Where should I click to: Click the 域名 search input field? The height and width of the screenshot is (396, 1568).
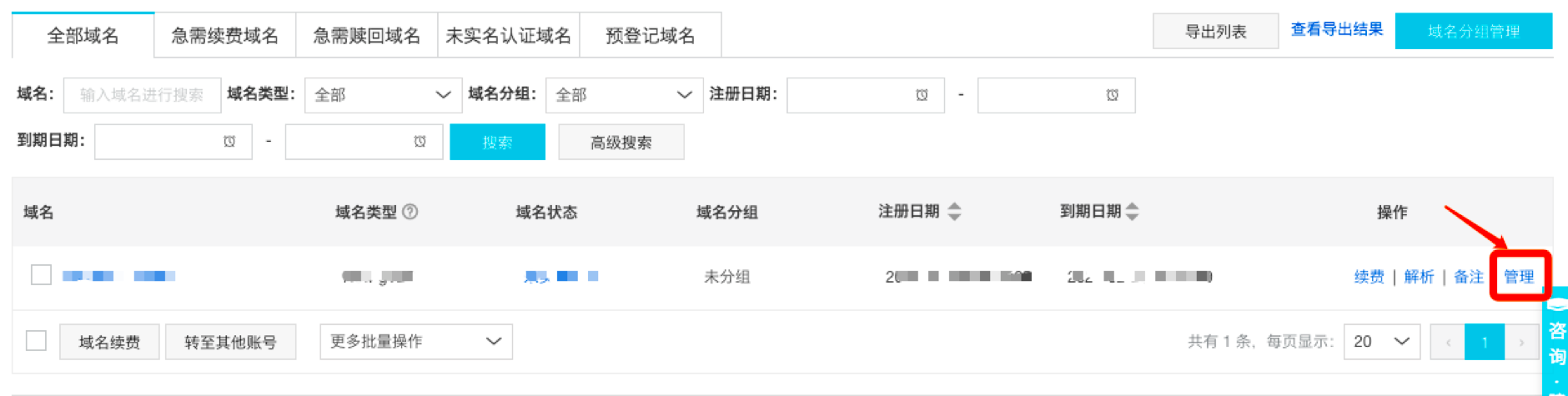[x=142, y=95]
